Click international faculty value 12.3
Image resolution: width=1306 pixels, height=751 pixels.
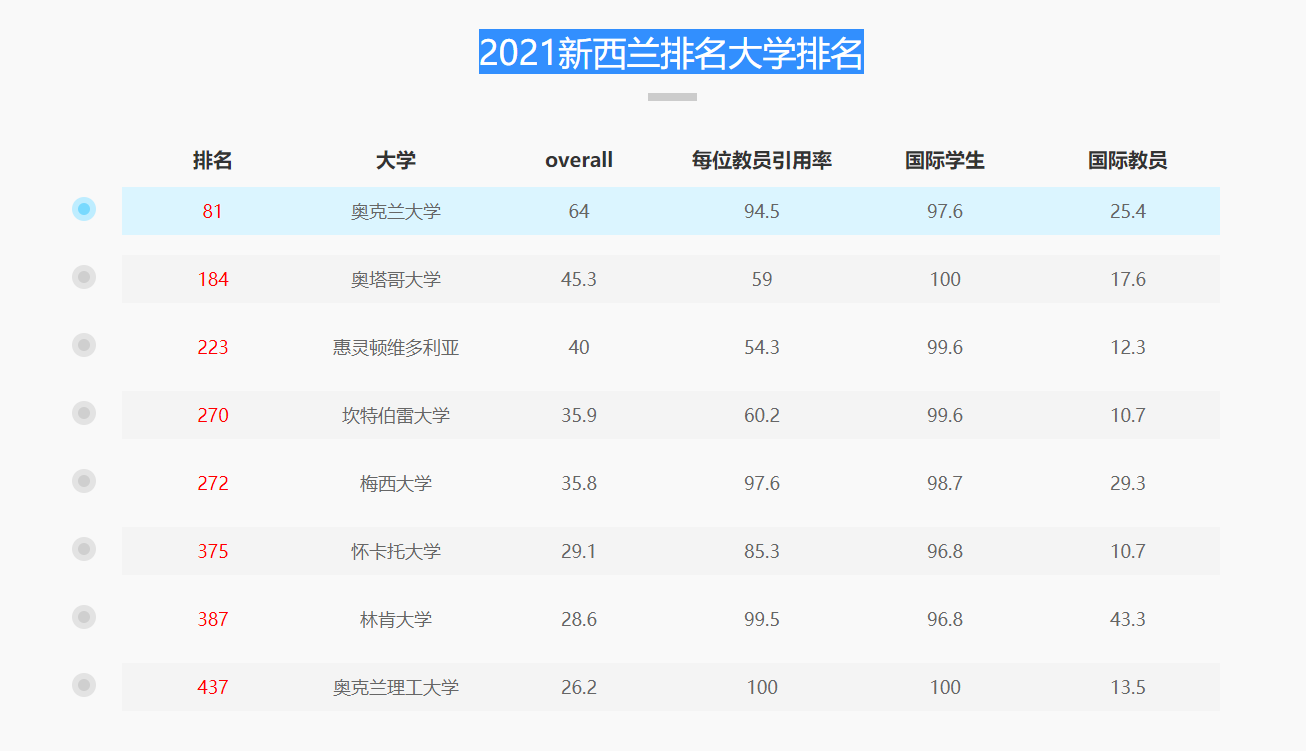[1128, 347]
